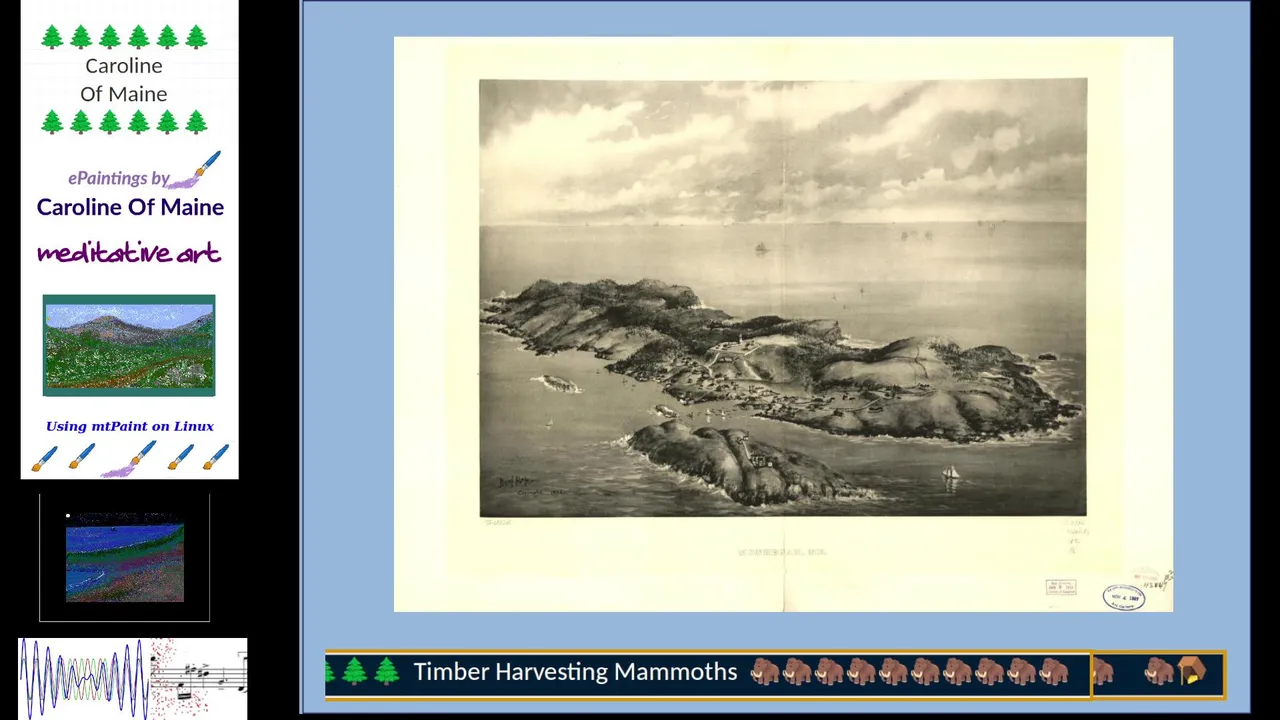Open the mountain landscape painting thumbnail

coord(129,345)
